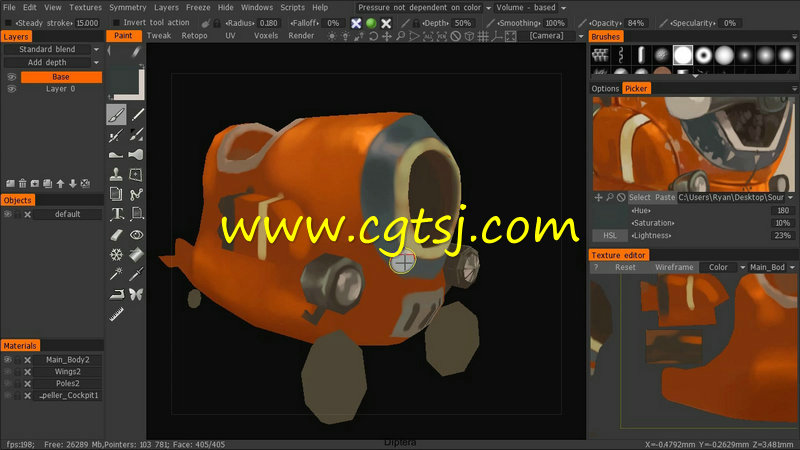The image size is (800, 450).
Task: Select the Freeze snowflake tool
Action: [x=117, y=254]
